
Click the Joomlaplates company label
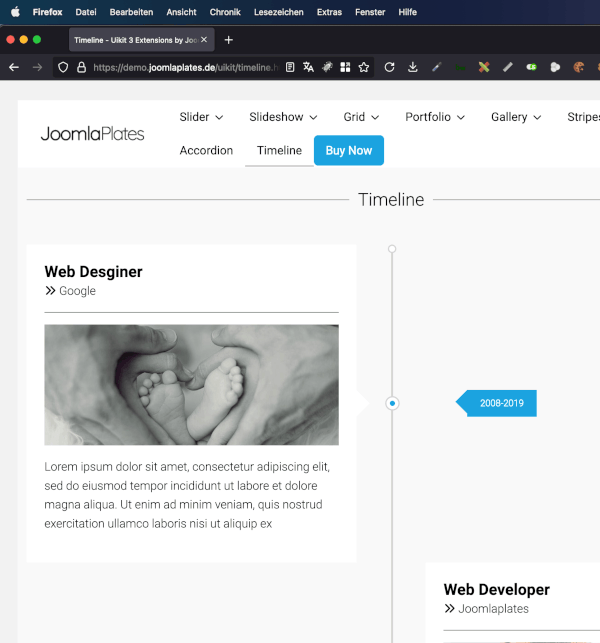click(x=493, y=609)
